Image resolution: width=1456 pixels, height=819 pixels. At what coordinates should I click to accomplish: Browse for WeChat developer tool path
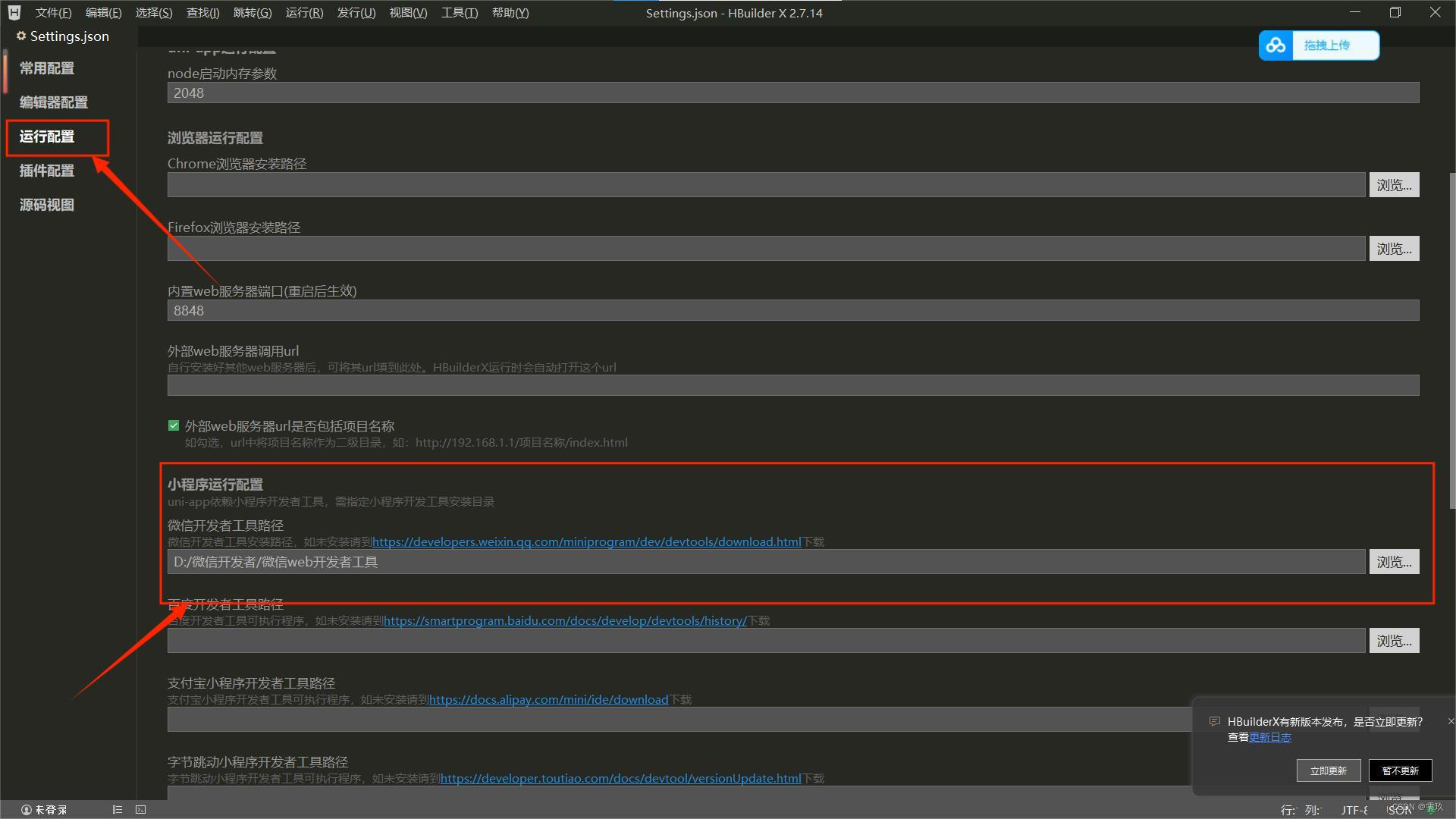(1394, 562)
